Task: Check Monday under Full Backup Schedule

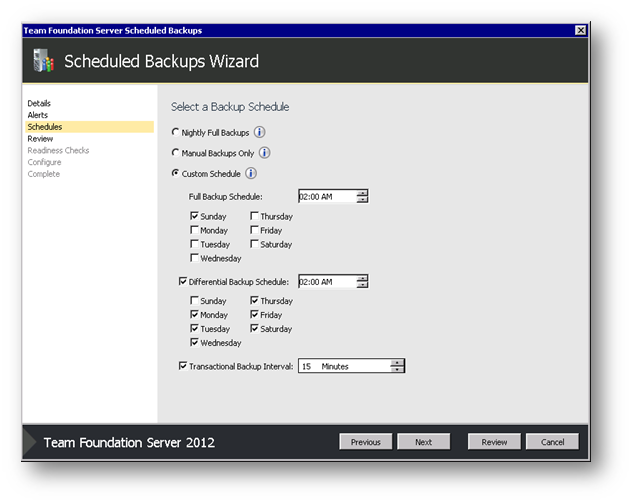Action: 194,230
